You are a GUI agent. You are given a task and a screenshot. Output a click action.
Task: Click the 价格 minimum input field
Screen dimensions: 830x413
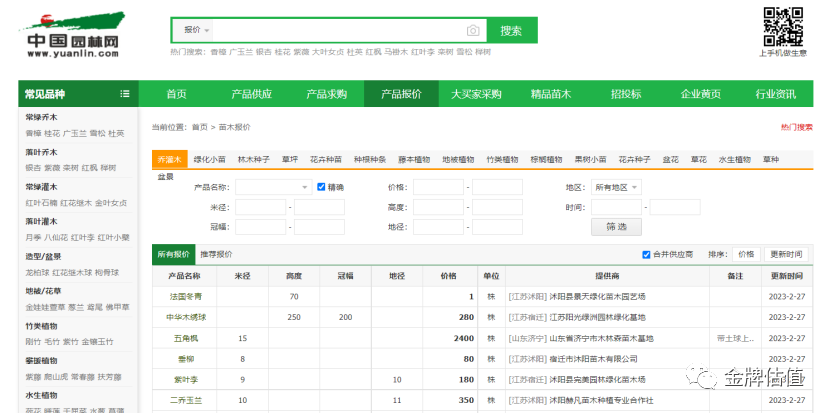[x=438, y=187]
